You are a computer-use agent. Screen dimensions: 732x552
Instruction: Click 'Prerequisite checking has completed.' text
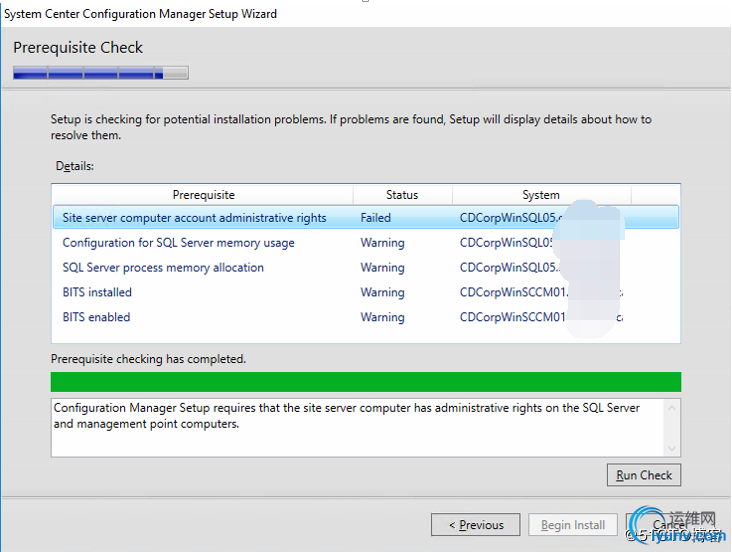(x=148, y=359)
